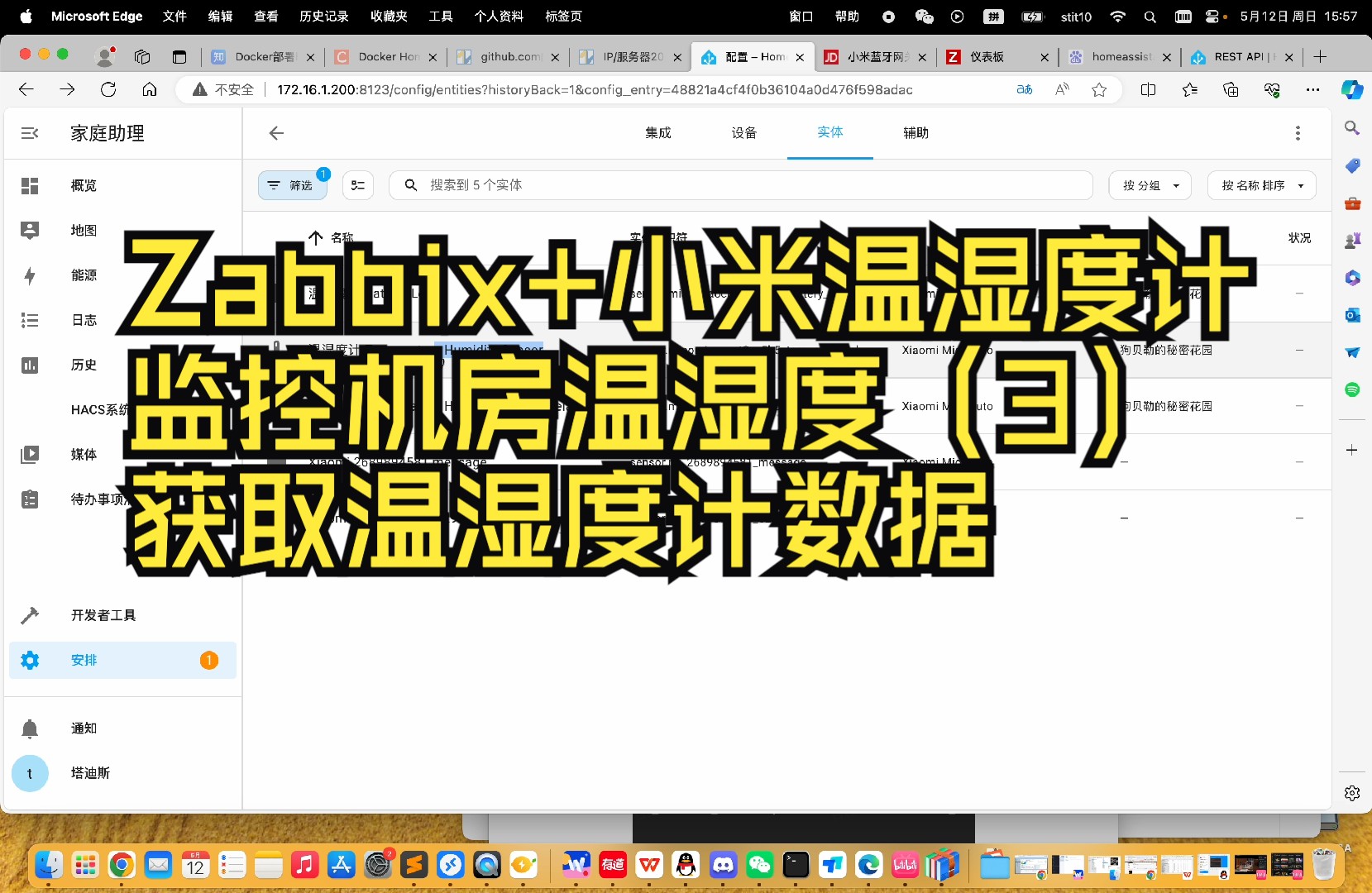Open Google Chrome from the Dock
Image resolution: width=1372 pixels, height=893 pixels.
click(122, 865)
